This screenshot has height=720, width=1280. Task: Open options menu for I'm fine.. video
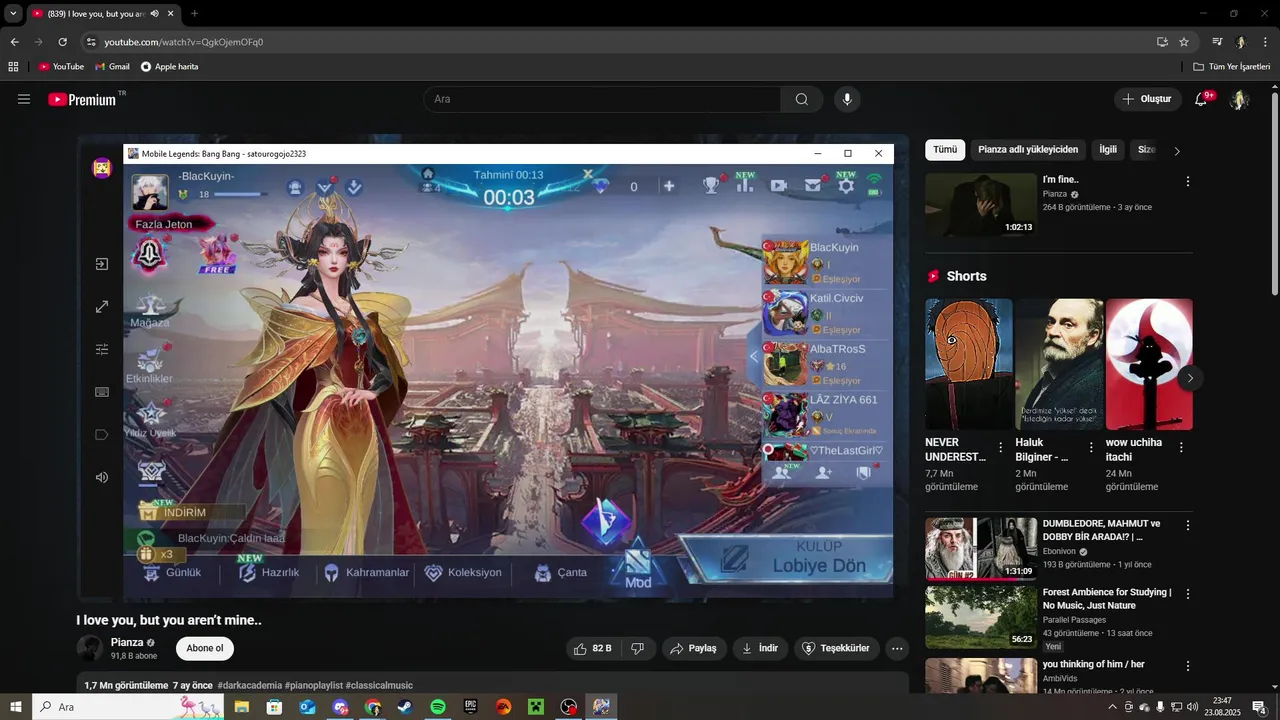1188,182
